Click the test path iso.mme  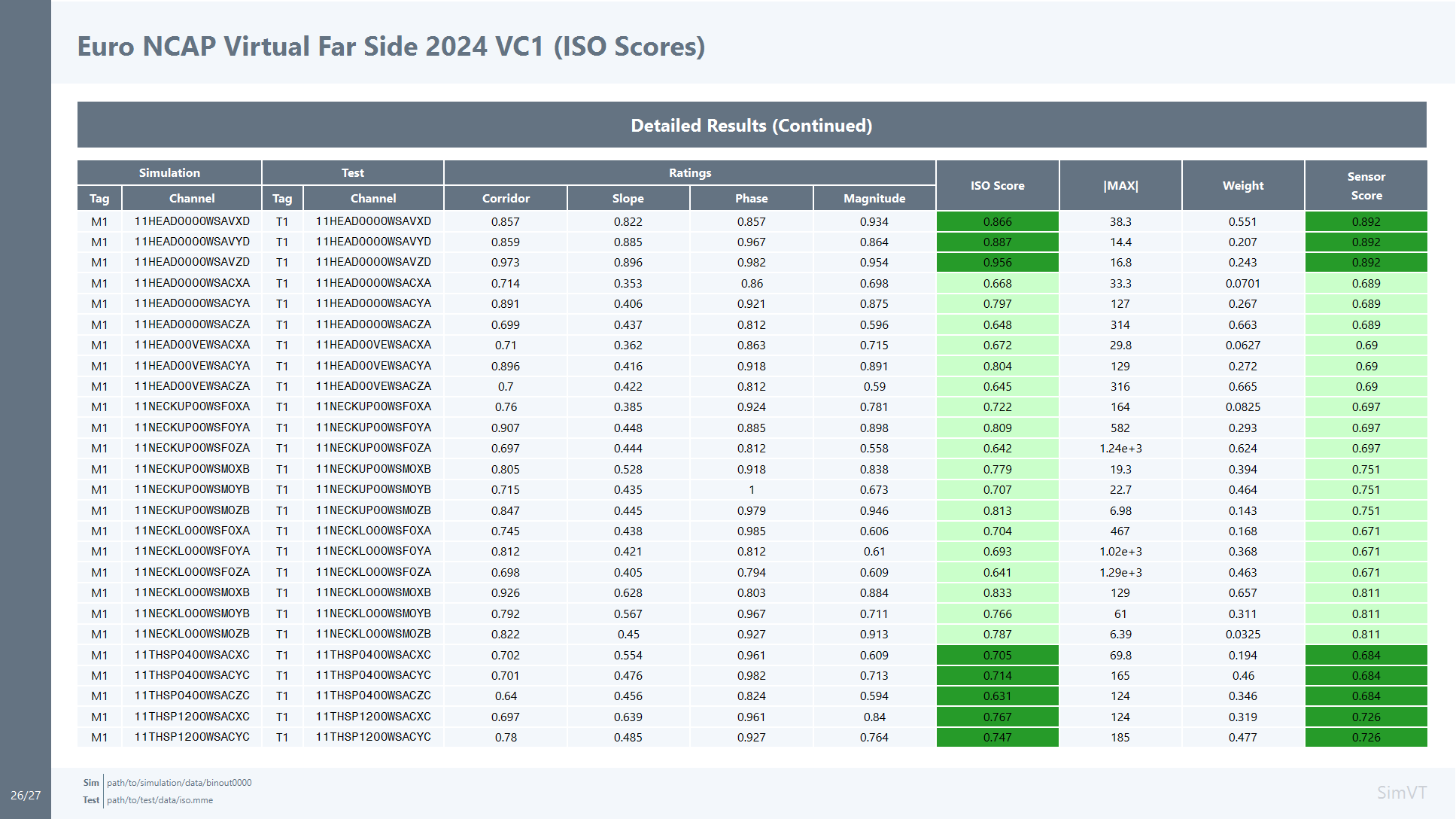tap(160, 800)
